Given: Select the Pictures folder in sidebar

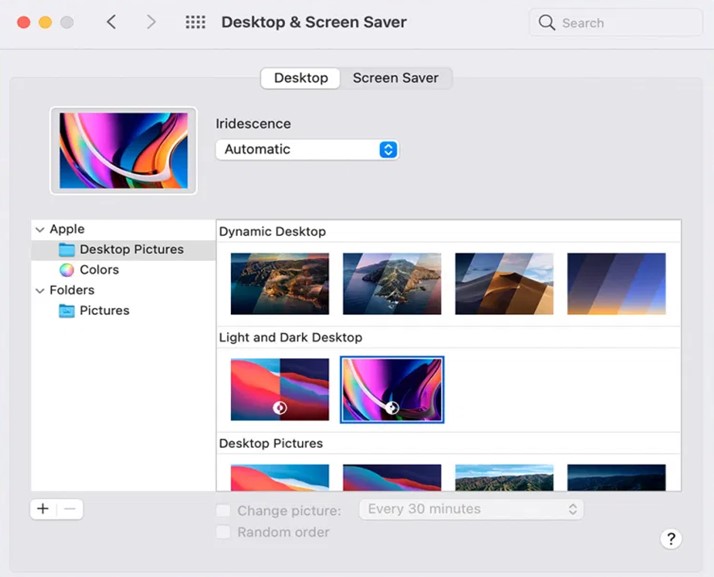Looking at the screenshot, I should coord(123,311).
